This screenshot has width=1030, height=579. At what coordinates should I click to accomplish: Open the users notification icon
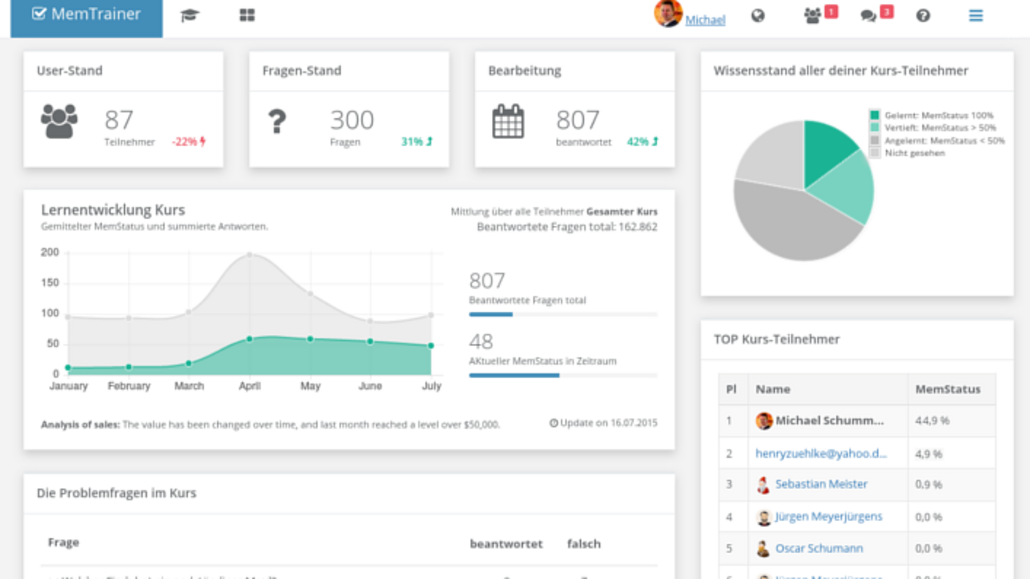[813, 16]
